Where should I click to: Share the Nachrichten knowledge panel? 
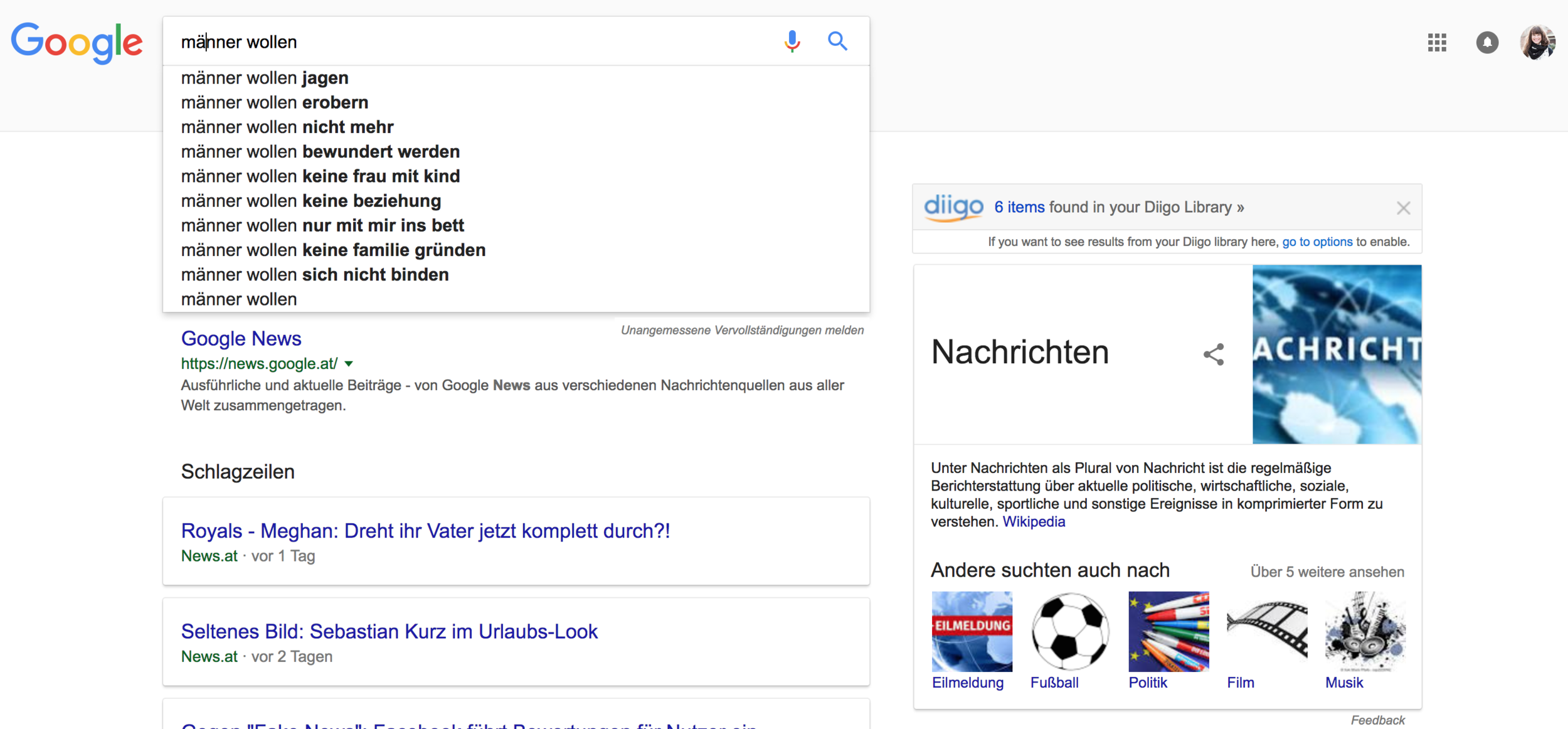click(x=1214, y=354)
